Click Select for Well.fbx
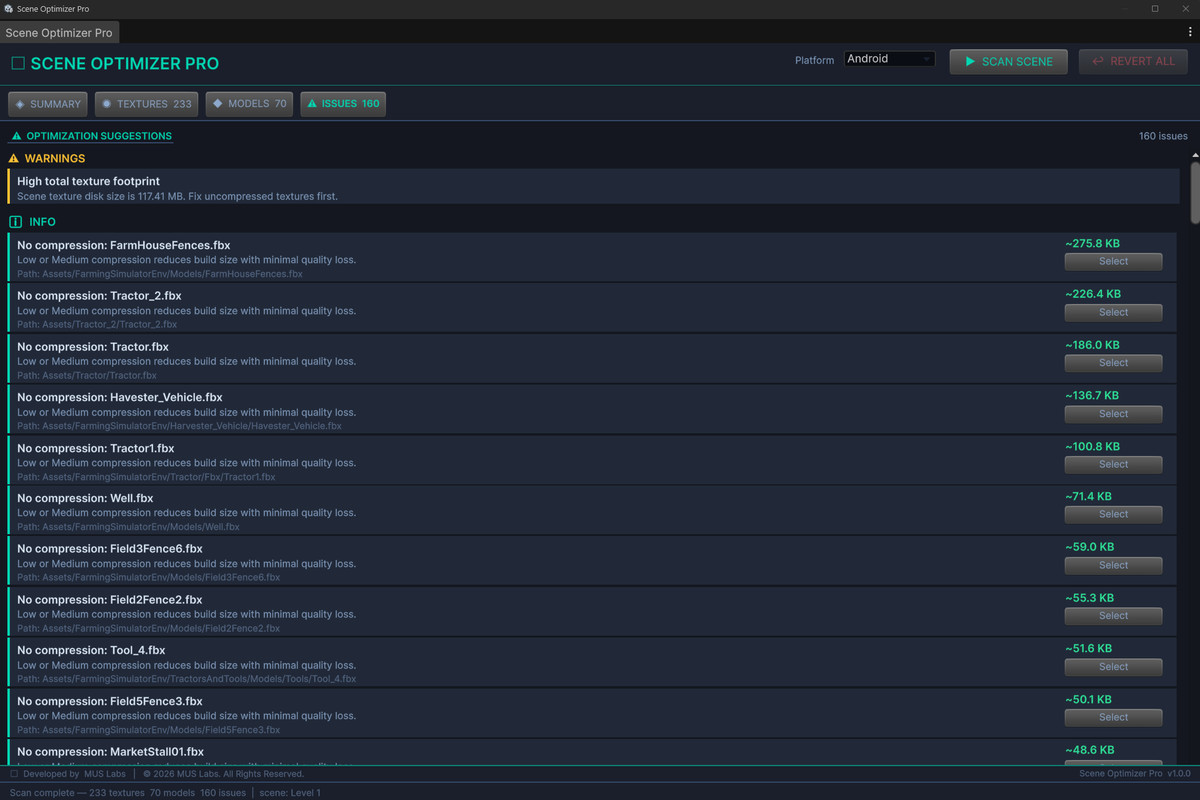The height and width of the screenshot is (800, 1200). [x=1113, y=514]
